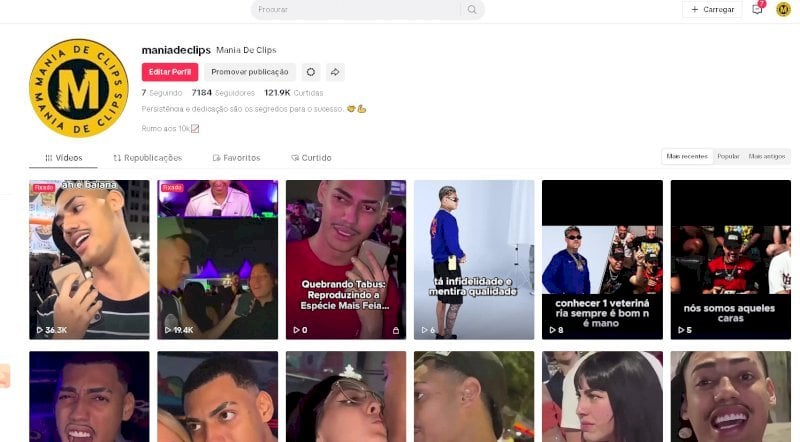Click the Editar Perfil button

(170, 72)
